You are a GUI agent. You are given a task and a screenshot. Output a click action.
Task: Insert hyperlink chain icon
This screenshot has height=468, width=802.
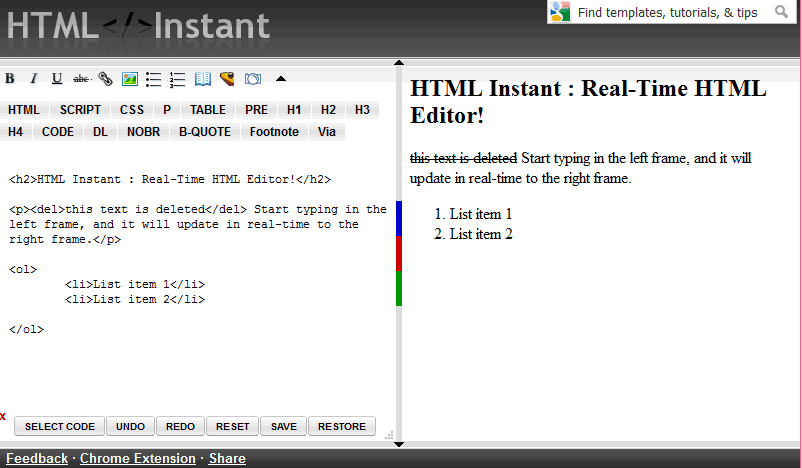[105, 79]
